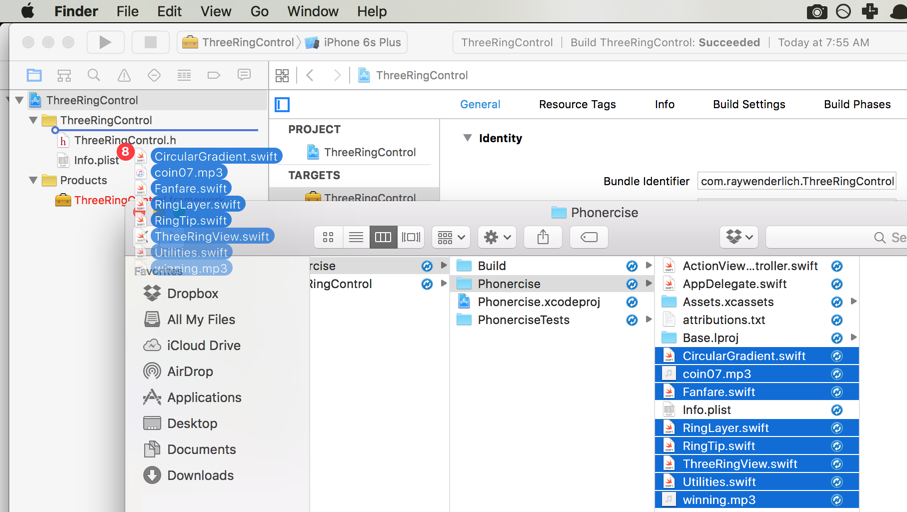Collapse the ThreeRingControl project root
The width and height of the screenshot is (907, 512).
19,100
